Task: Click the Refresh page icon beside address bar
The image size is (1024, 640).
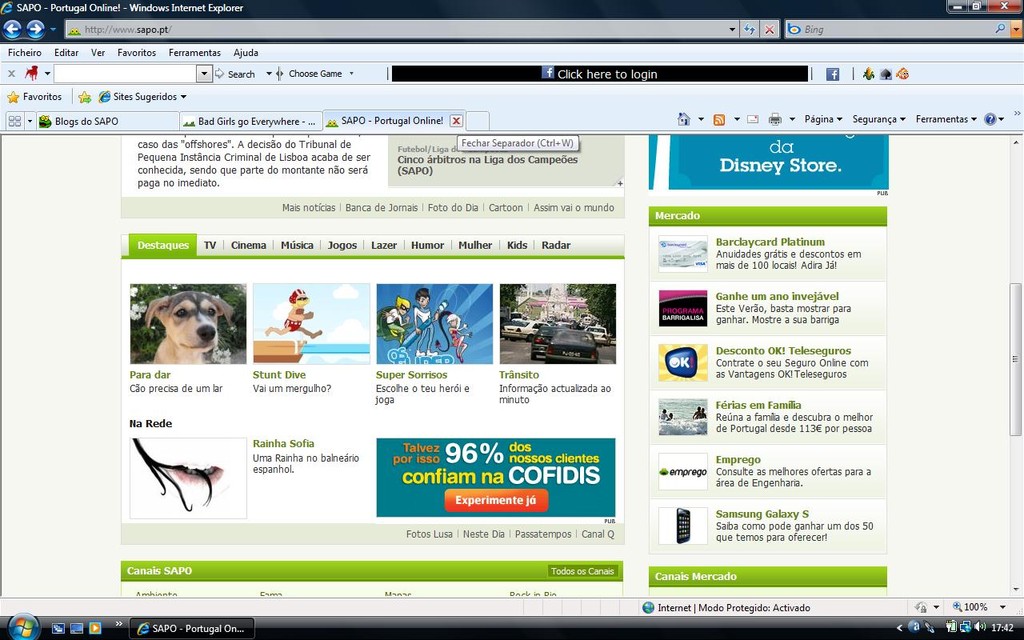Action: [749, 29]
